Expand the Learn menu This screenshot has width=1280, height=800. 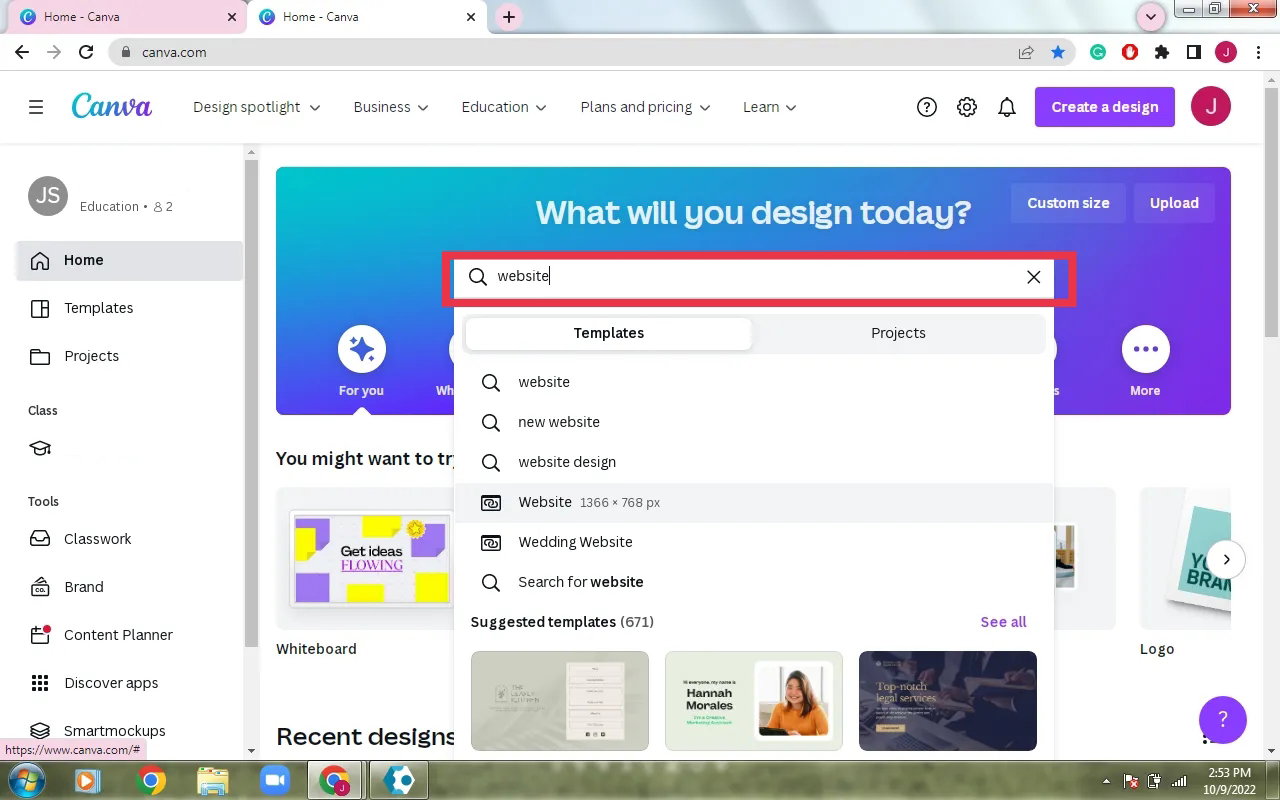tap(770, 107)
